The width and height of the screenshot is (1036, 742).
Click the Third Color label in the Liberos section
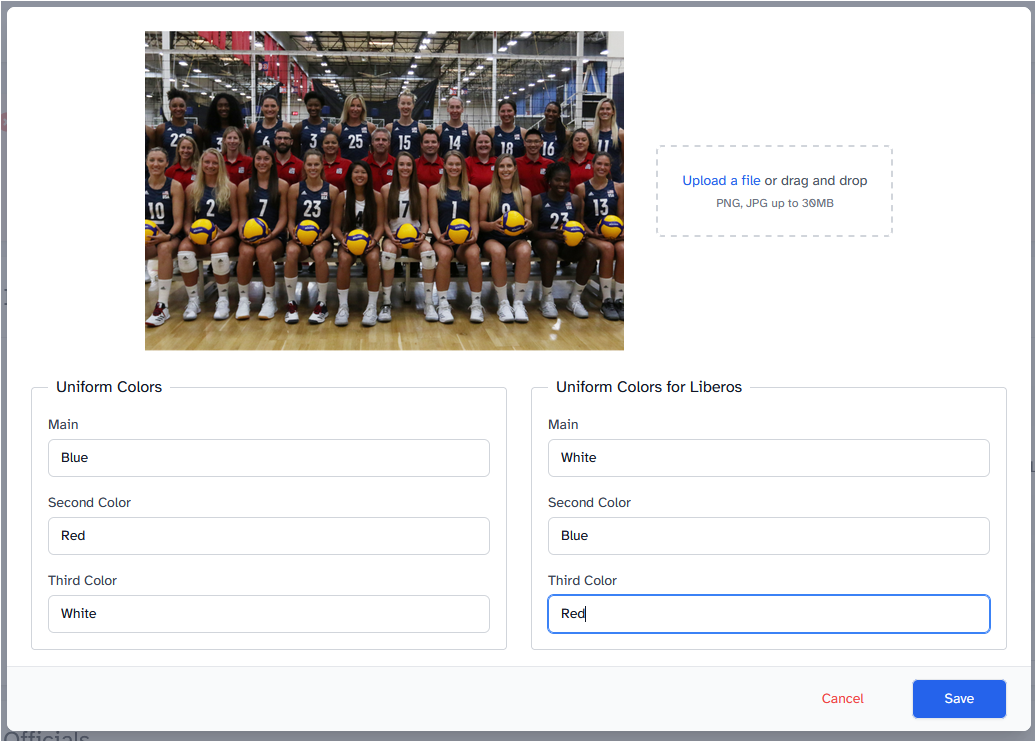pos(582,581)
